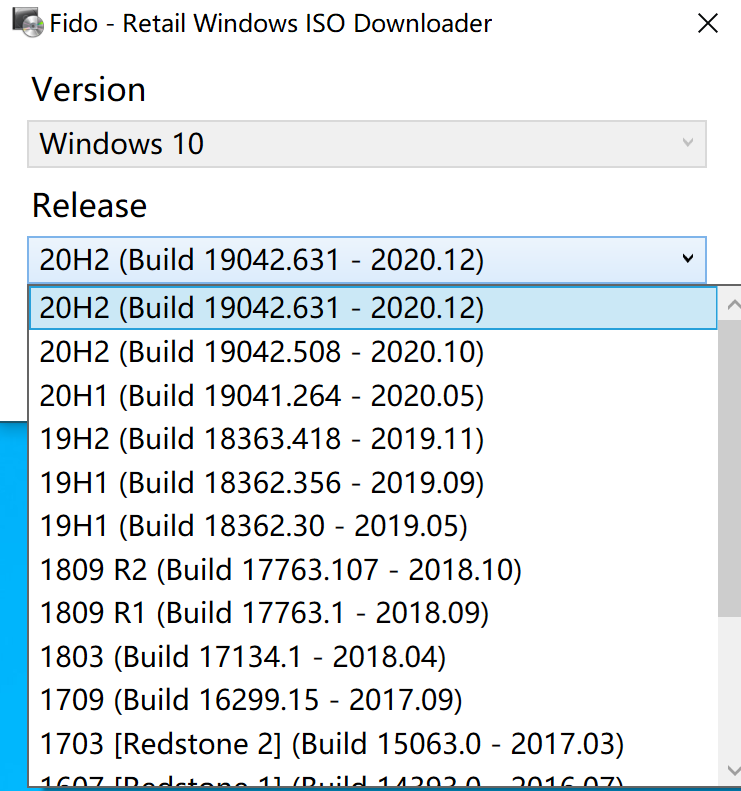Select 20H2 Build 19042.508 release
The height and width of the screenshot is (791, 741).
coord(373,352)
